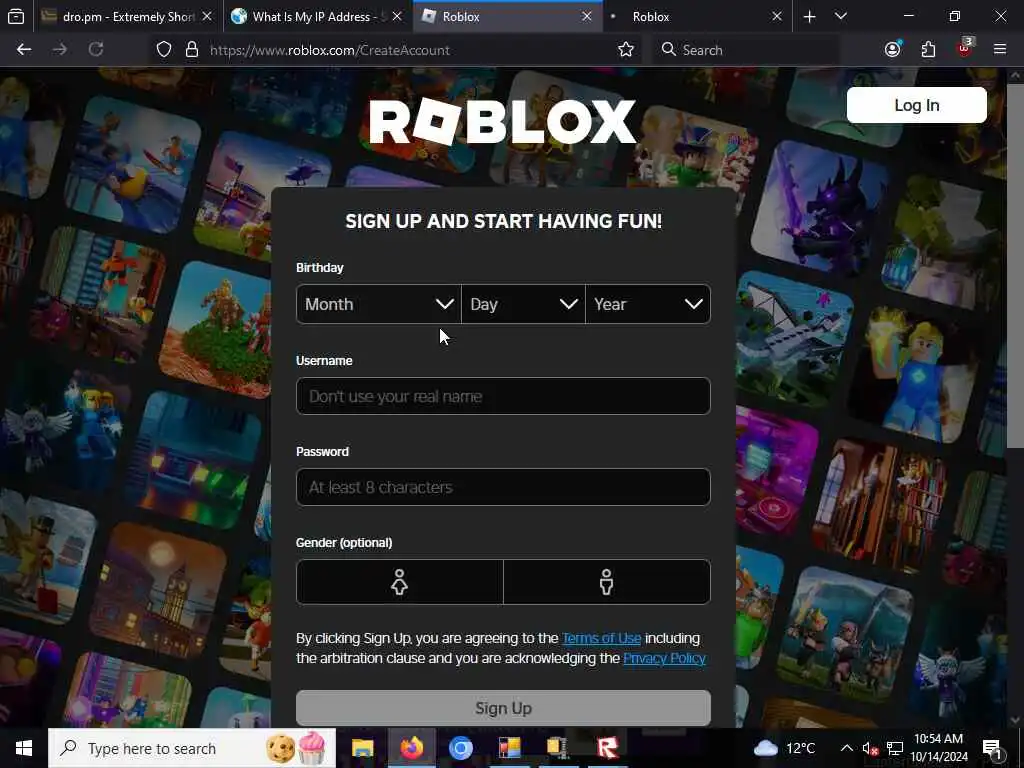The height and width of the screenshot is (768, 1024).
Task: Click the Username input field
Action: tap(504, 396)
